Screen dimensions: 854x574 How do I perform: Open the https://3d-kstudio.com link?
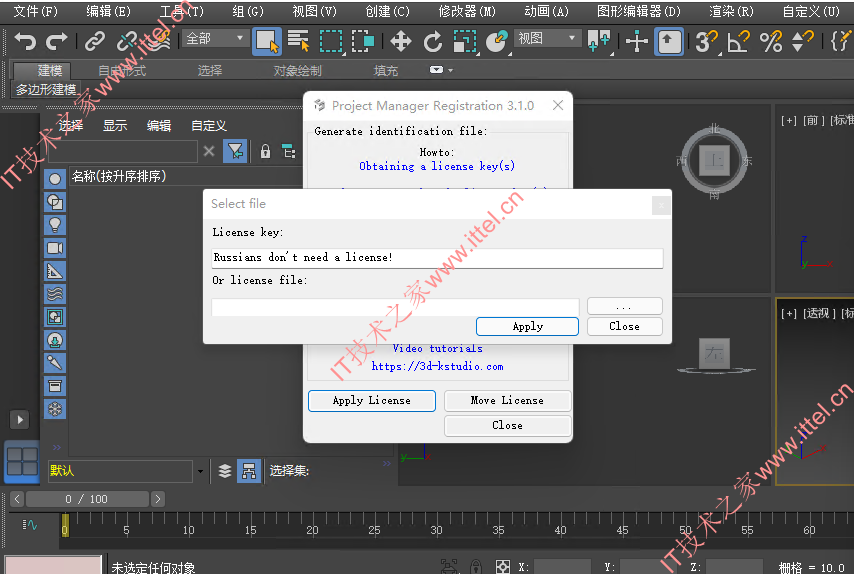click(x=437, y=367)
